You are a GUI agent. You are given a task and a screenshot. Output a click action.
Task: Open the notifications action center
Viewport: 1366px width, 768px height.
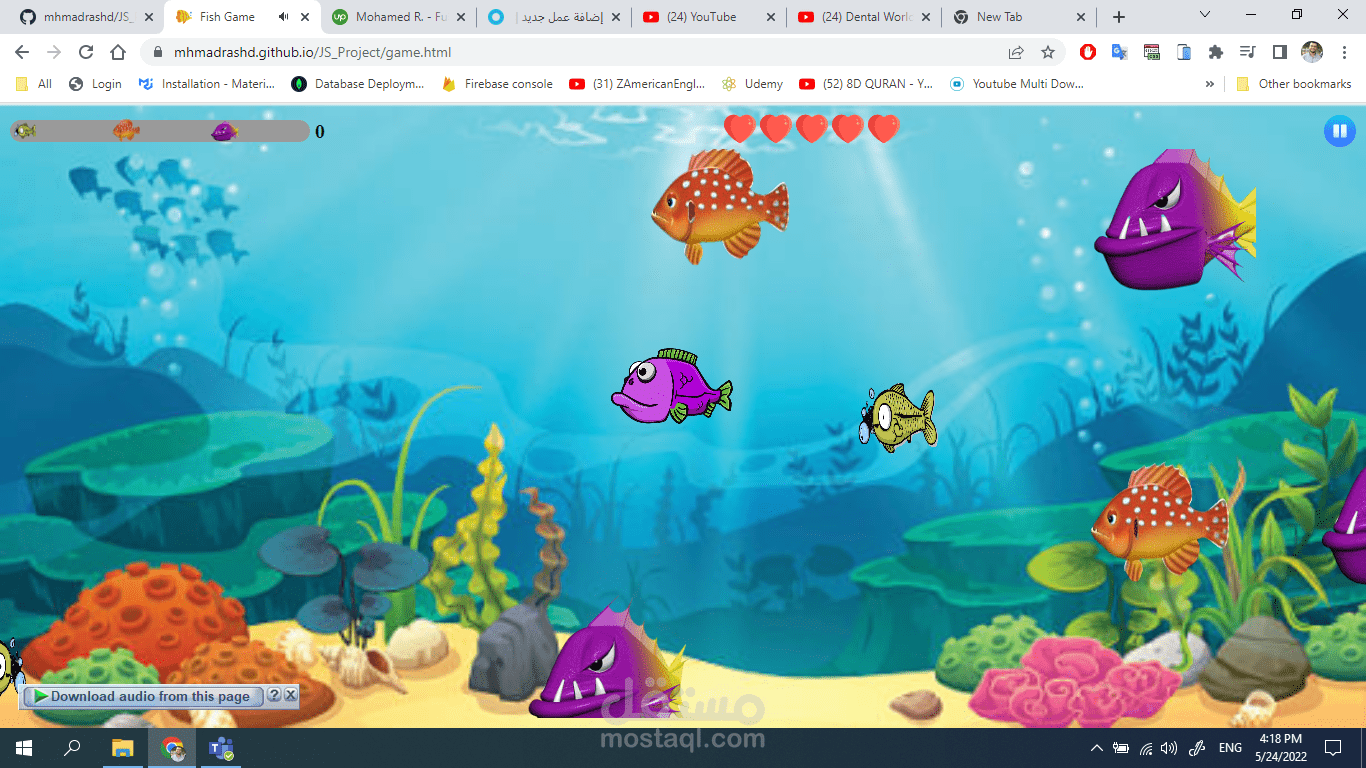(1333, 748)
